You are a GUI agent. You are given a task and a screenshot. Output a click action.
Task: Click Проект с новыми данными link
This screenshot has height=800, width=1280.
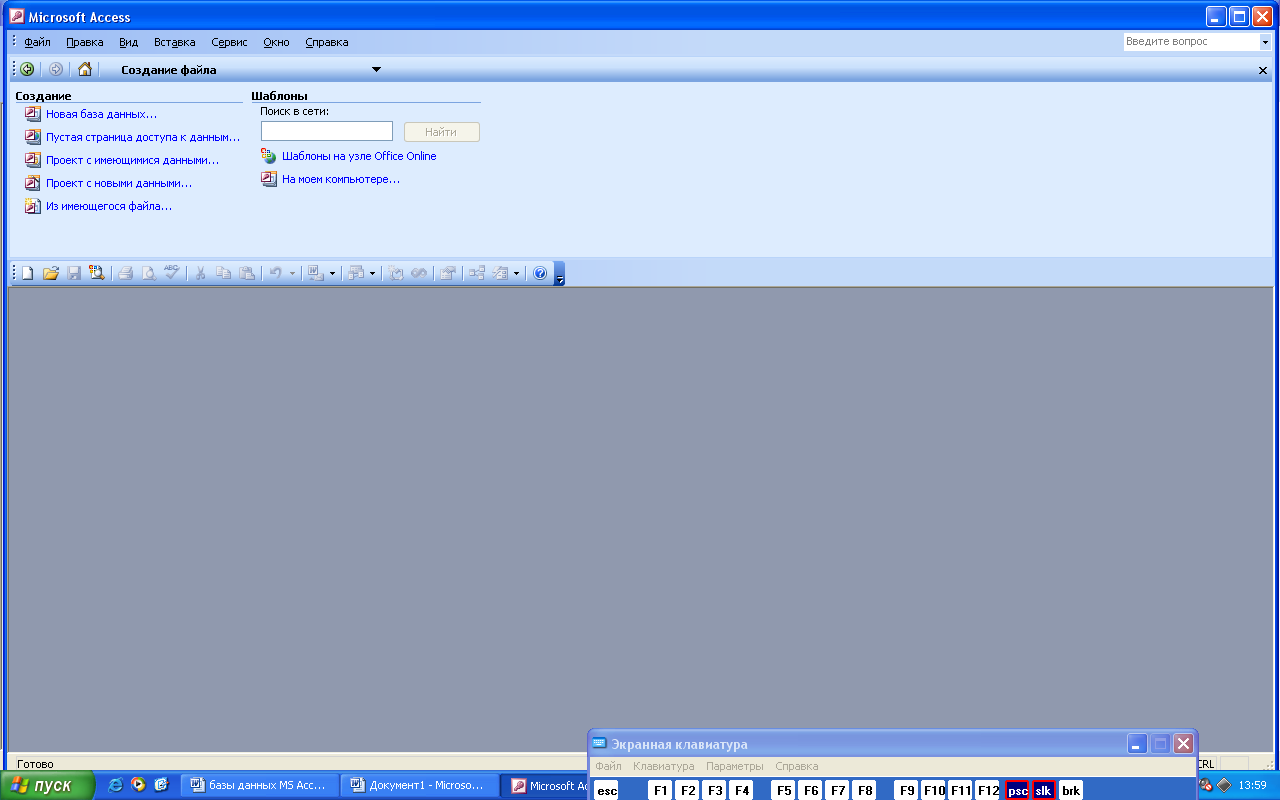pyautogui.click(x=119, y=183)
